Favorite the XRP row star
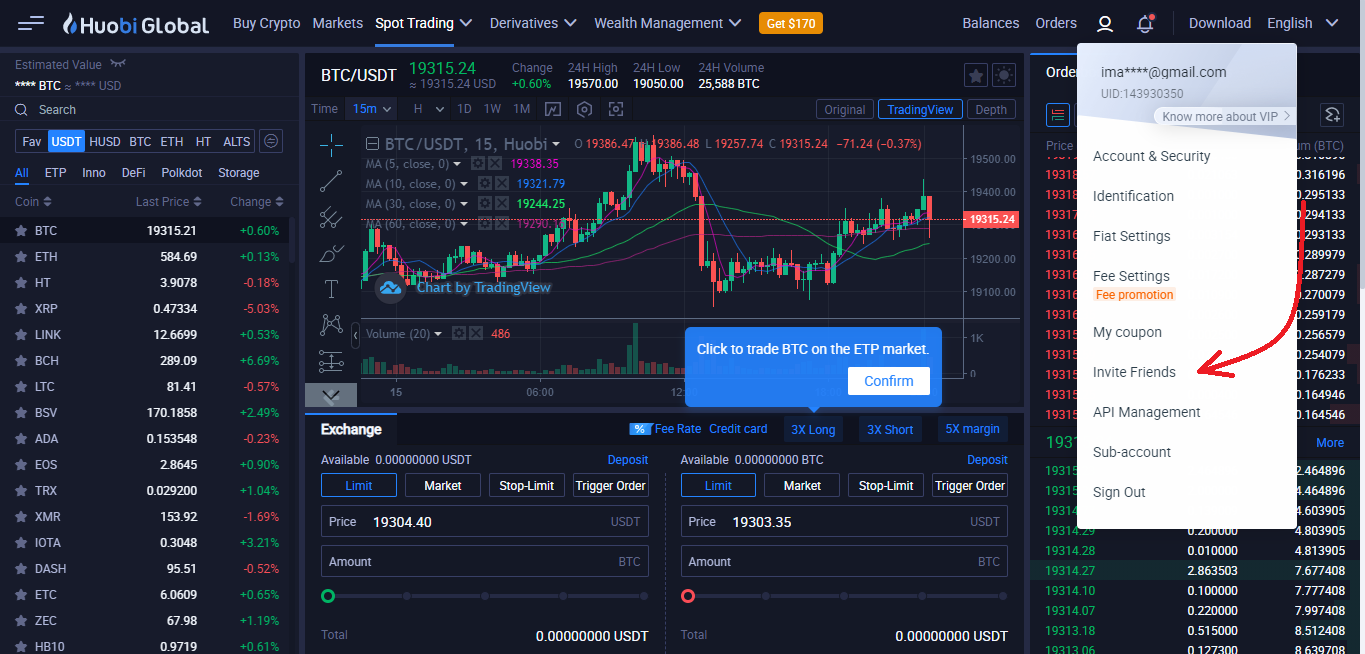1365x654 pixels. [x=20, y=309]
